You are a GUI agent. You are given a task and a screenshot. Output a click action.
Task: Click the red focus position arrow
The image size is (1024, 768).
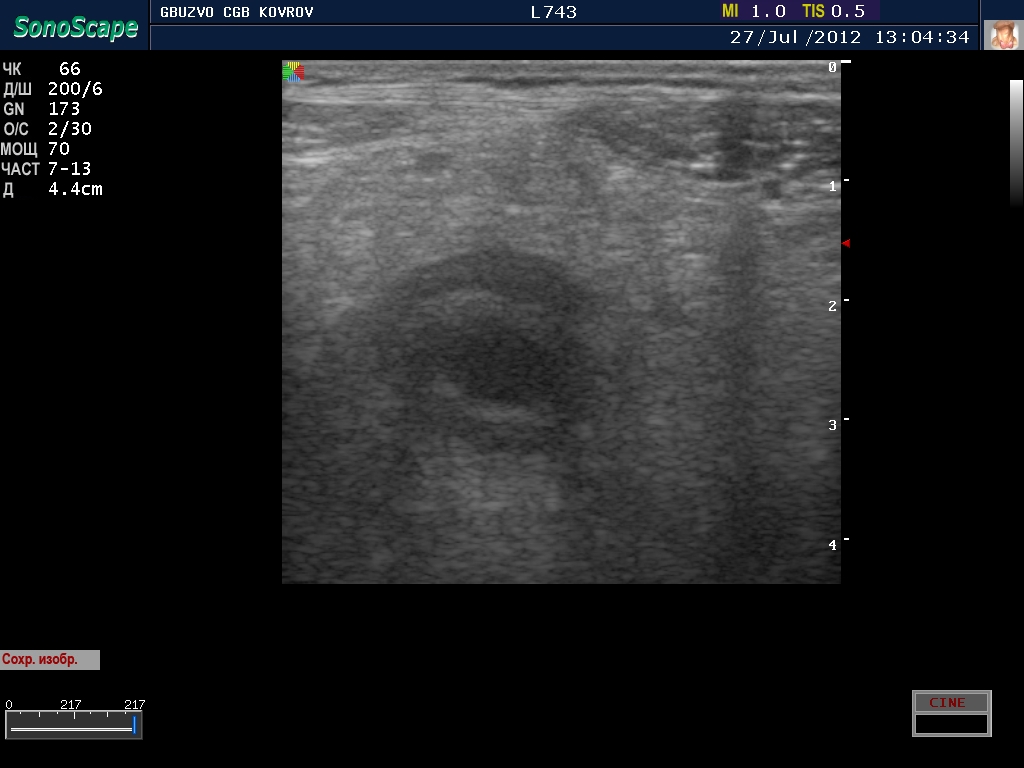[845, 243]
